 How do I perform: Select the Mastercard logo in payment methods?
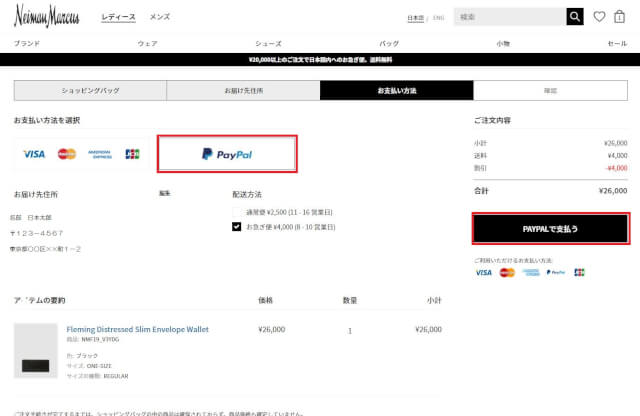(x=67, y=154)
